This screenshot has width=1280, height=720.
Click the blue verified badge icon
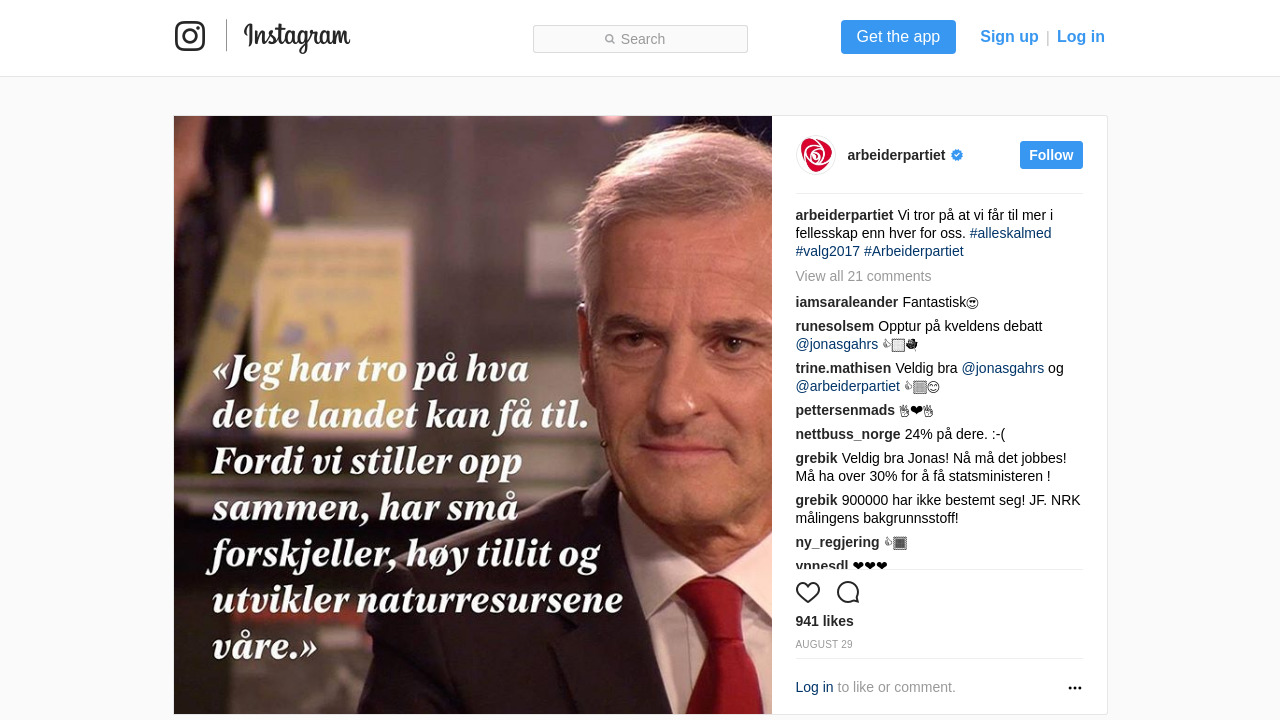tap(957, 155)
